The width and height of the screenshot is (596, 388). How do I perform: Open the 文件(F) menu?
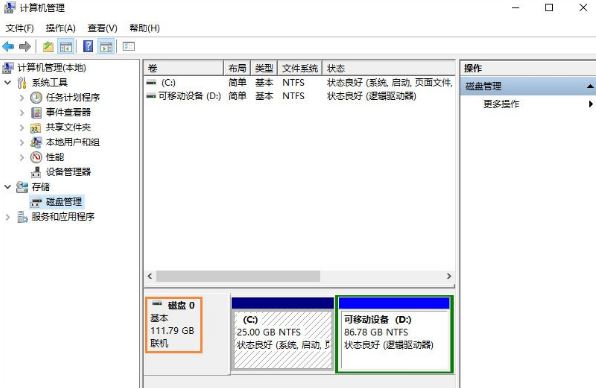[20, 28]
